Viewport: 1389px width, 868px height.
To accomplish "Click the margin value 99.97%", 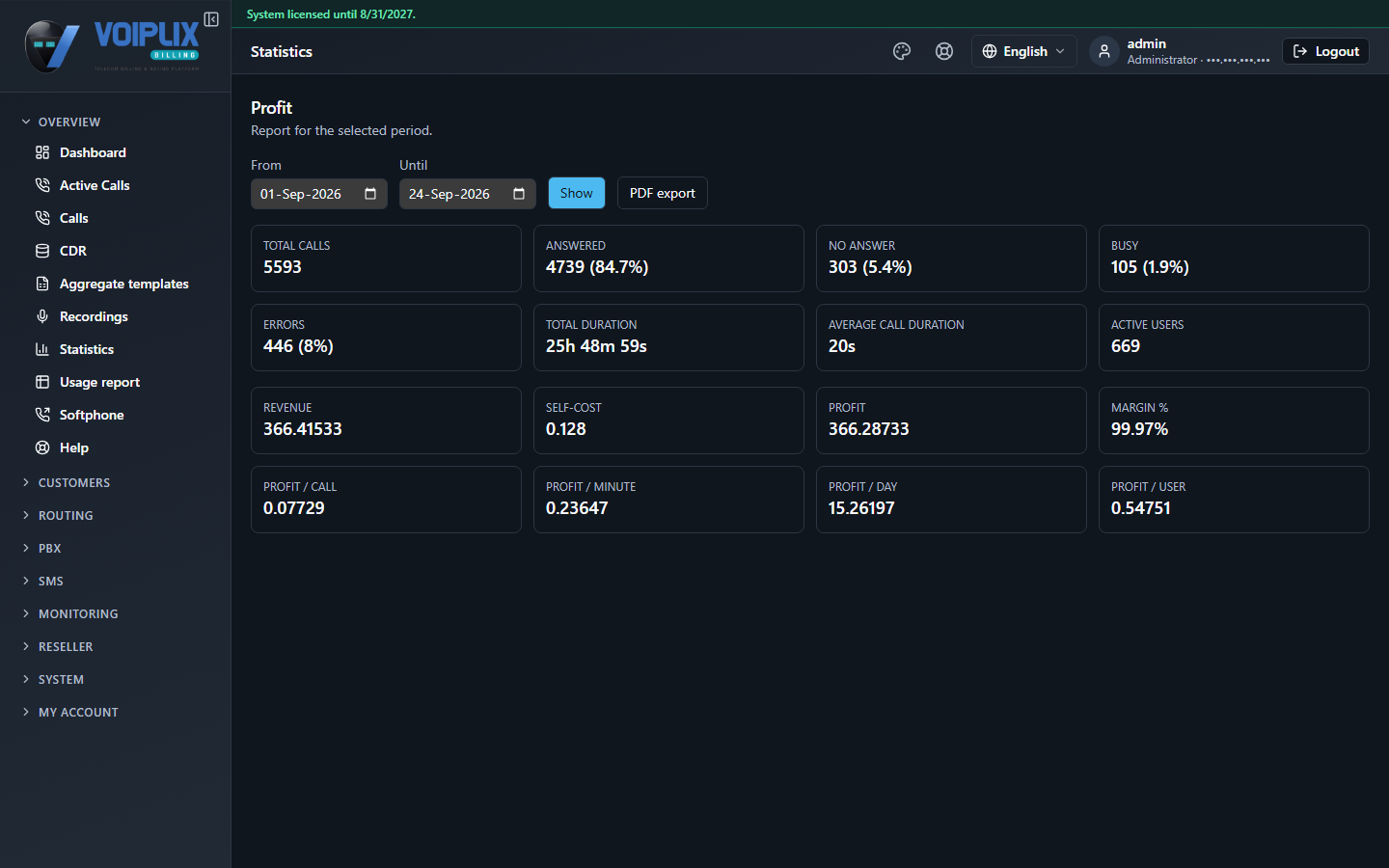I will point(1139,429).
